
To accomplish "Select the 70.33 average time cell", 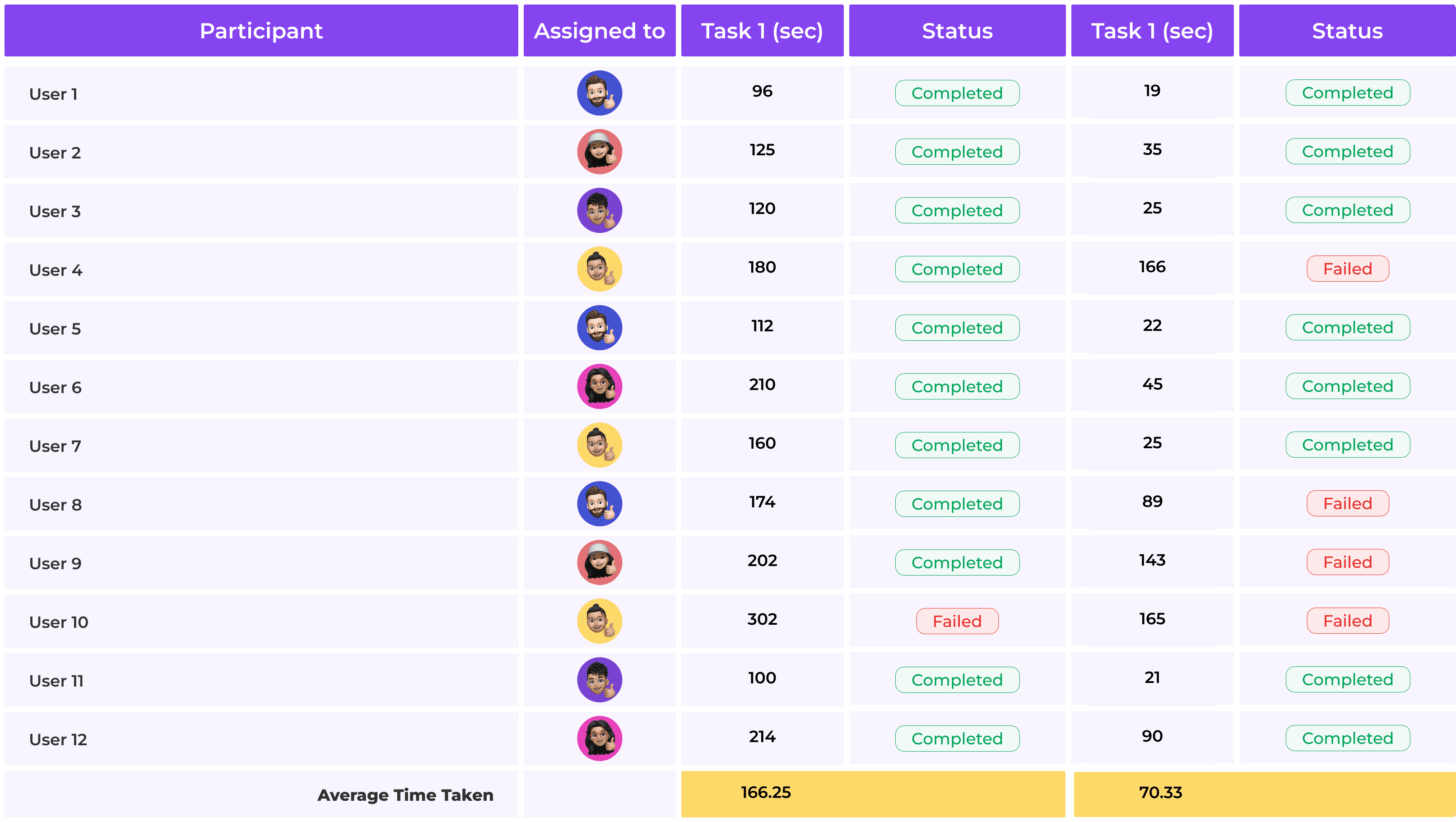I will click(x=1160, y=793).
